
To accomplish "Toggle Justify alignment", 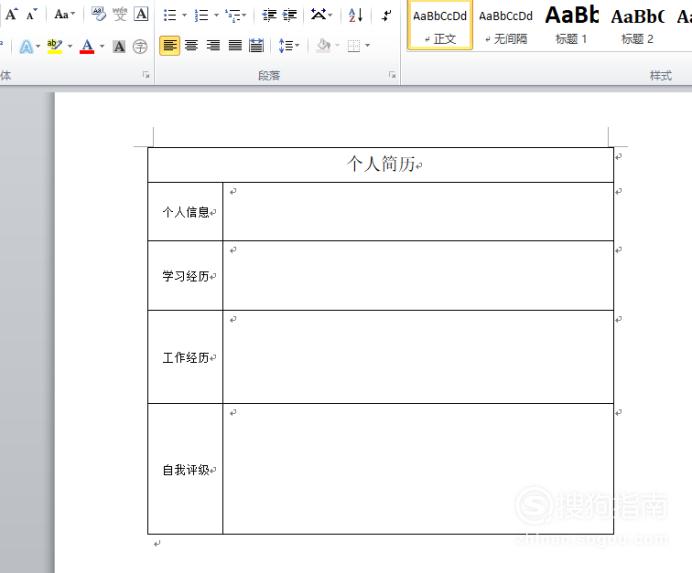I will pyautogui.click(x=235, y=45).
